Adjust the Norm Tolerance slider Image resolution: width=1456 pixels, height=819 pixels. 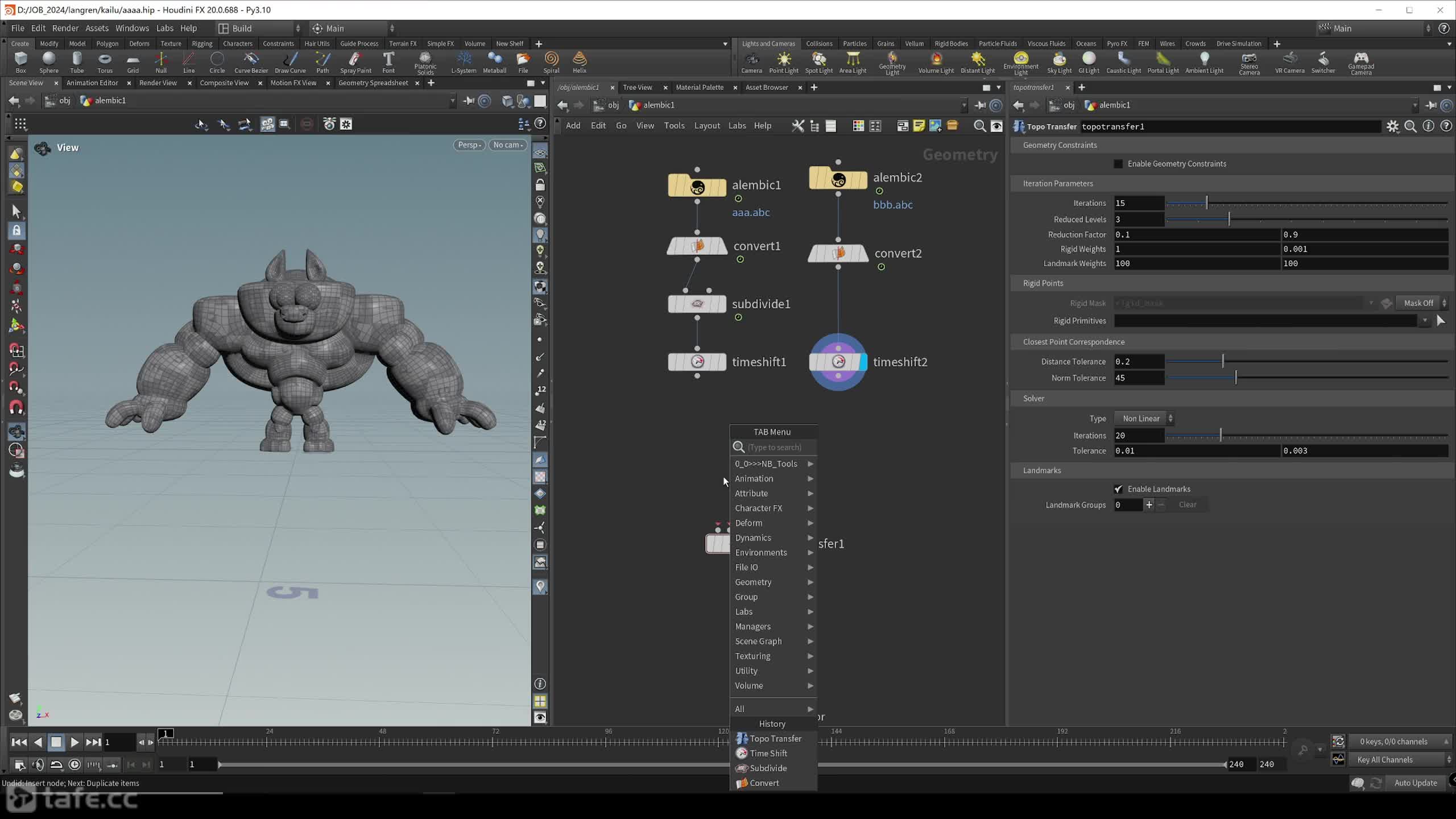pos(1306,378)
